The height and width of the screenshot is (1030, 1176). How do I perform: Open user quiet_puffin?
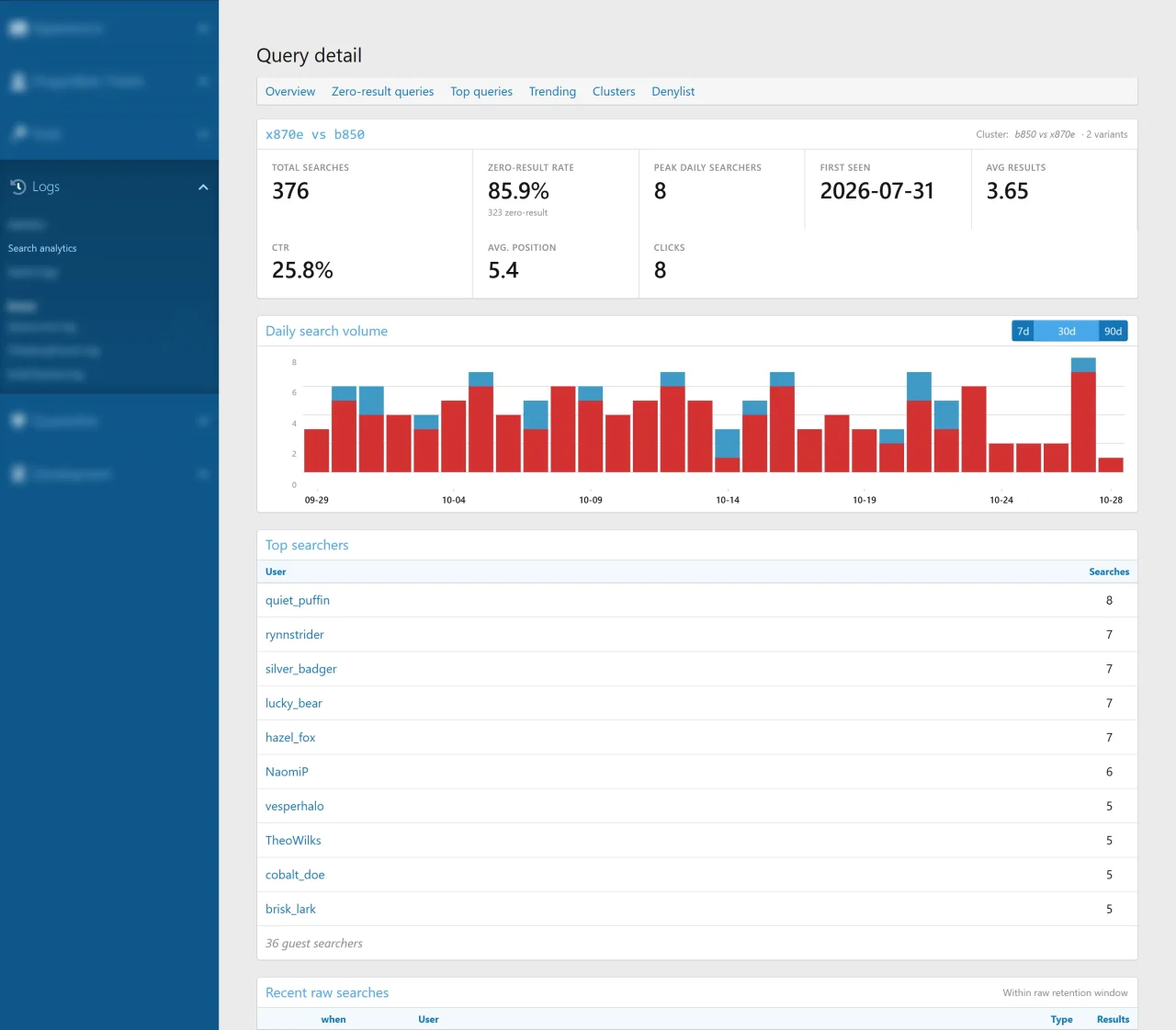tap(298, 600)
